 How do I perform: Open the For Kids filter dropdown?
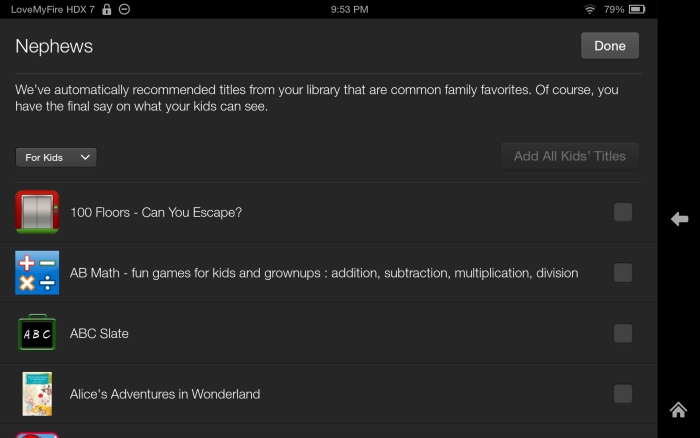pos(56,158)
